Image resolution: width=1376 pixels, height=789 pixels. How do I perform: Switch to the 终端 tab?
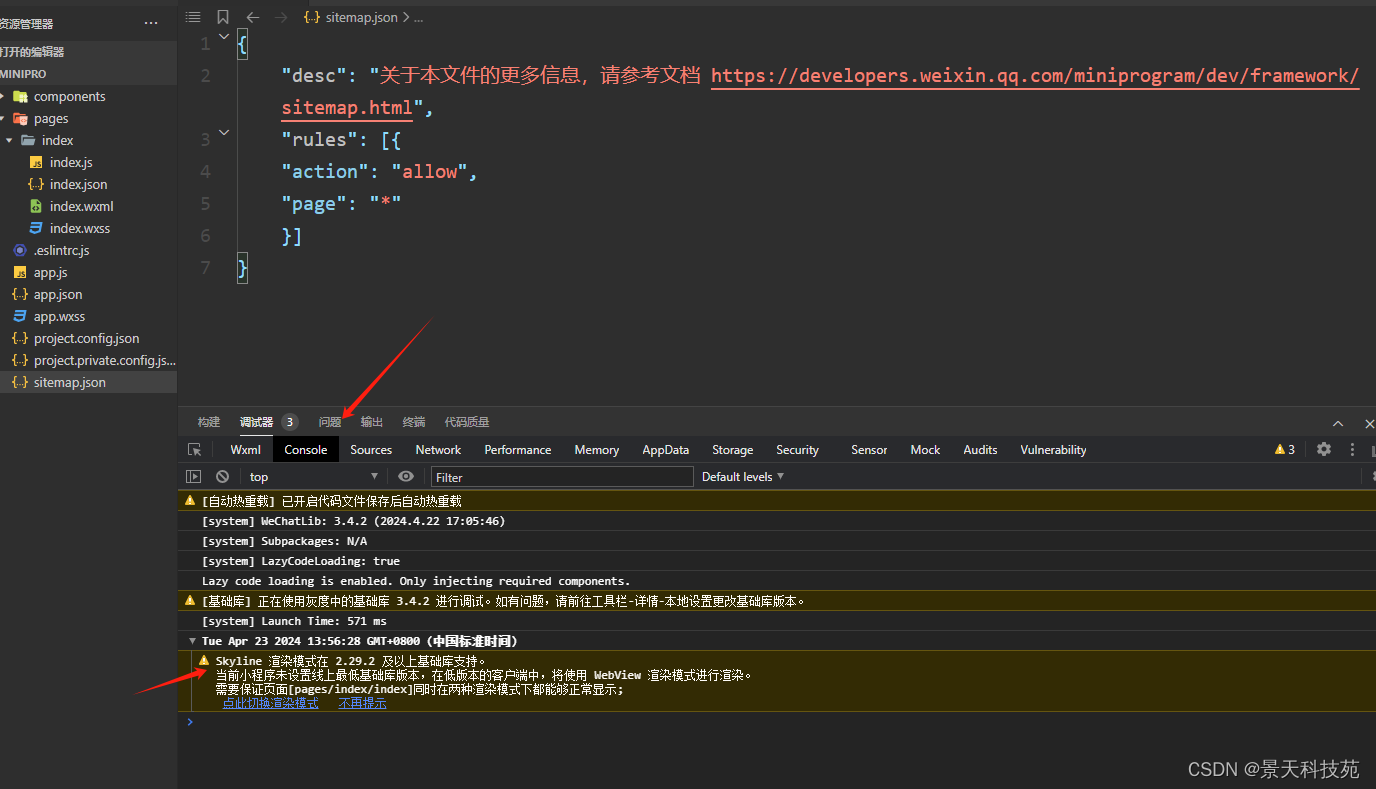[414, 422]
